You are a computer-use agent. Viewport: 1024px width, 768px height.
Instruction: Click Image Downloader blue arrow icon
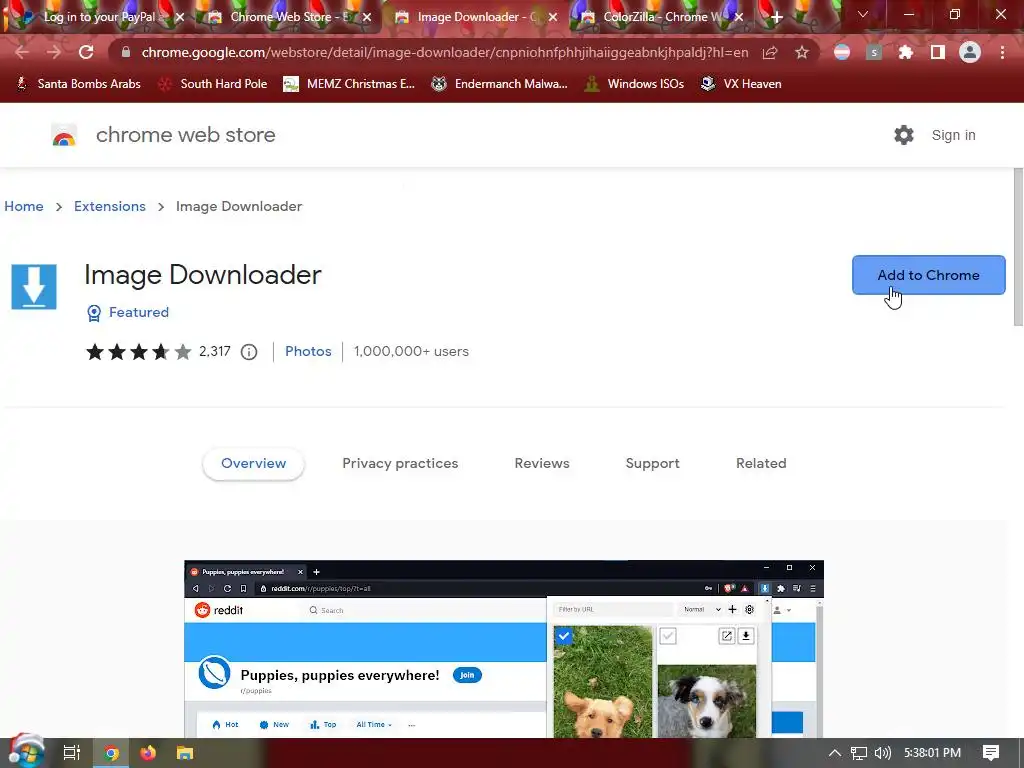tap(34, 286)
